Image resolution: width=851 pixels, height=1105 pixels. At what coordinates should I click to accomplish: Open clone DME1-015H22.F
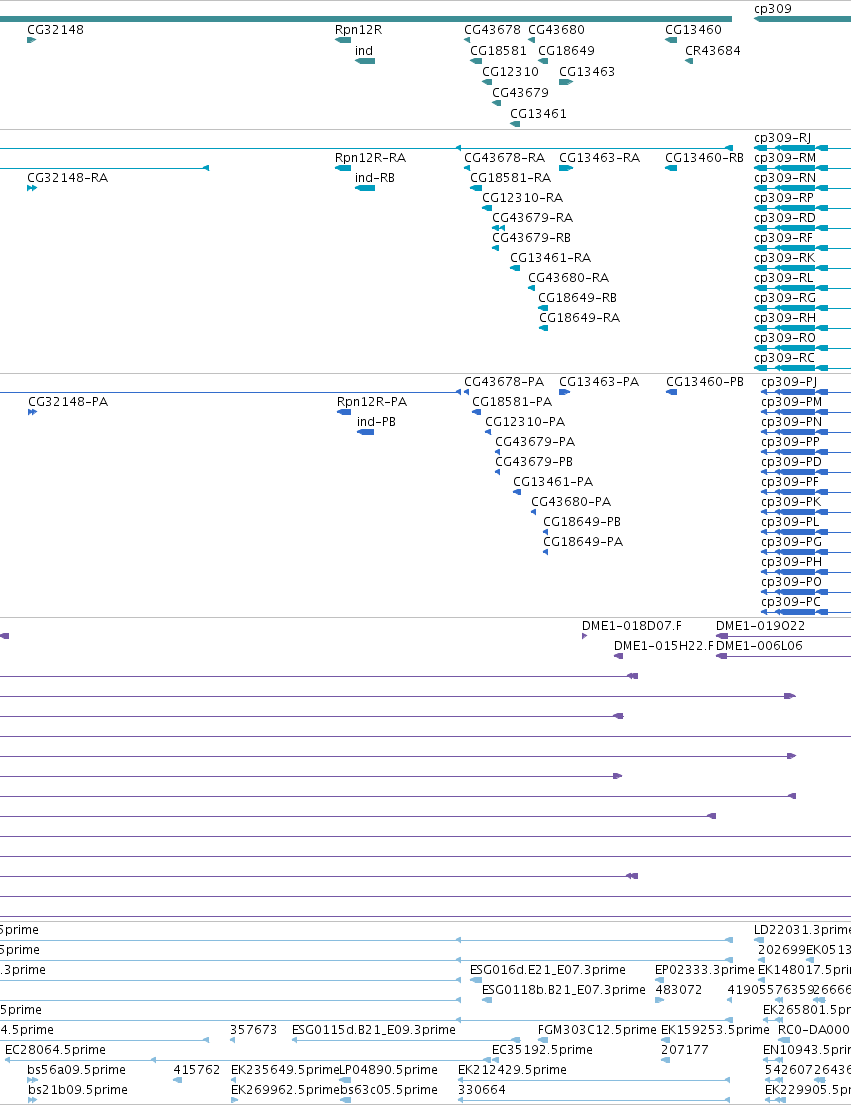click(x=664, y=646)
